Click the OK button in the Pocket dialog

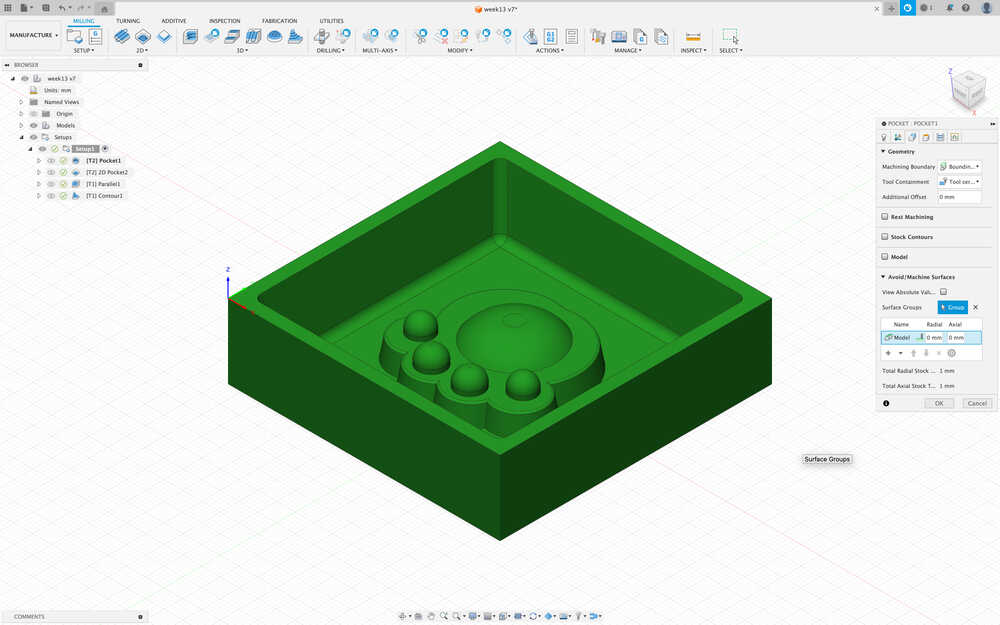point(939,404)
